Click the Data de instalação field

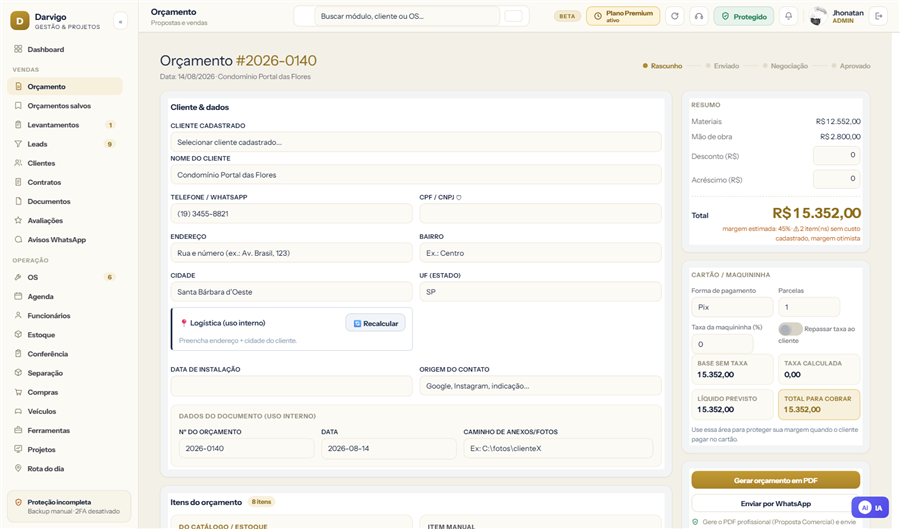coord(291,386)
